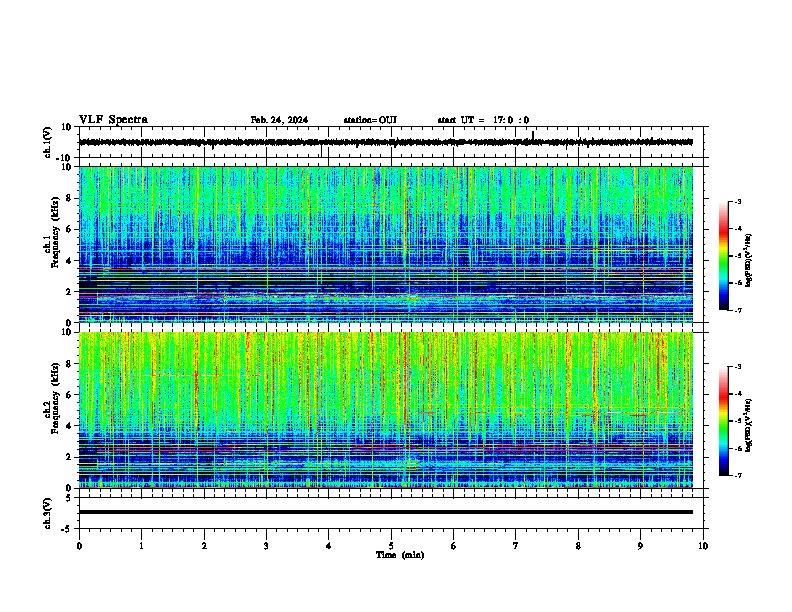Click the date 'Feb. 24, 2024'
Viewport: 792px width, 612px height.
tap(279, 120)
